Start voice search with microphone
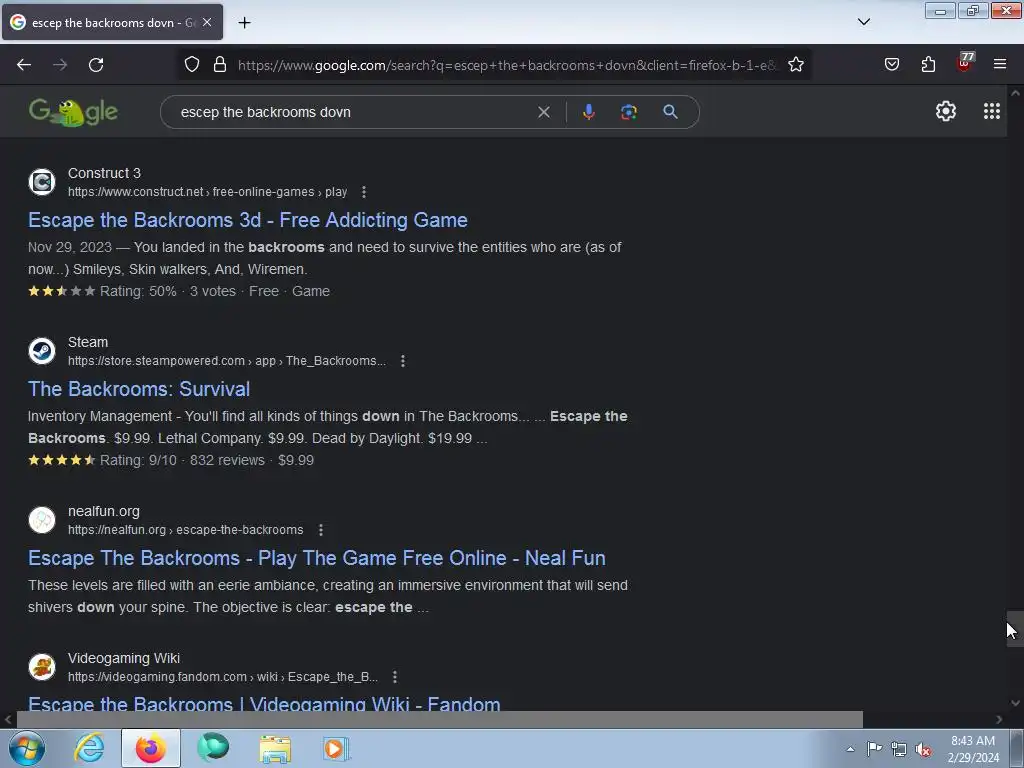Image resolution: width=1024 pixels, height=768 pixels. pyautogui.click(x=588, y=112)
